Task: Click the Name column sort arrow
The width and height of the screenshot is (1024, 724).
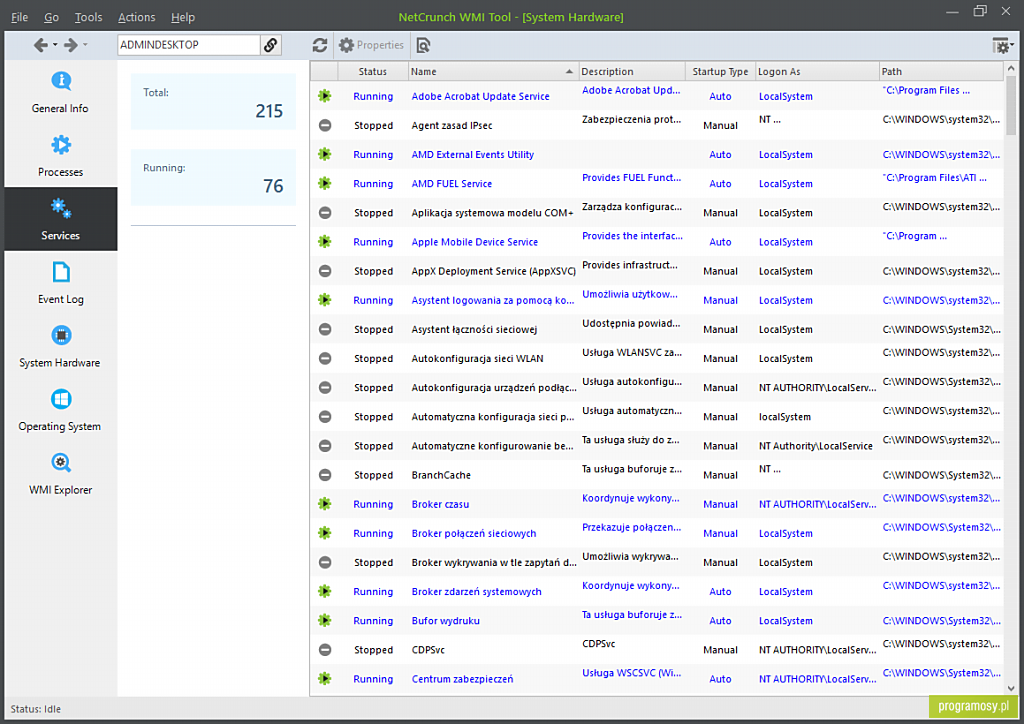Action: (569, 71)
